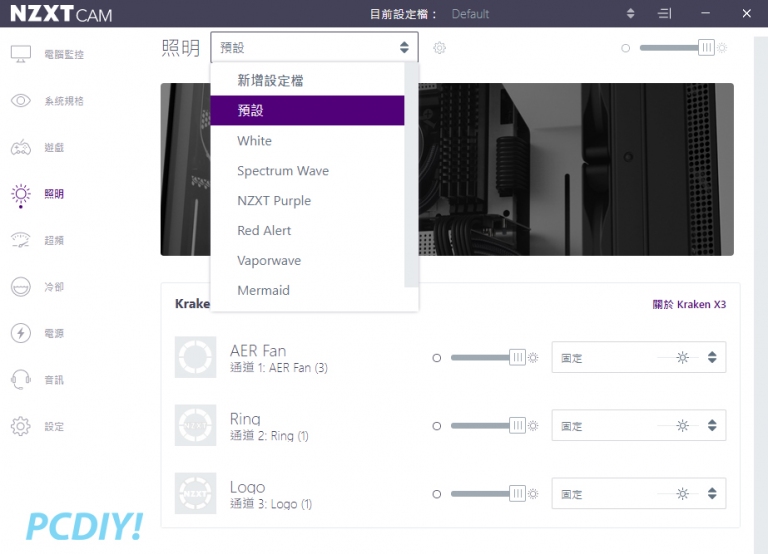Open Ring 固定 effect dropdown
This screenshot has width=768, height=554.
tap(639, 426)
